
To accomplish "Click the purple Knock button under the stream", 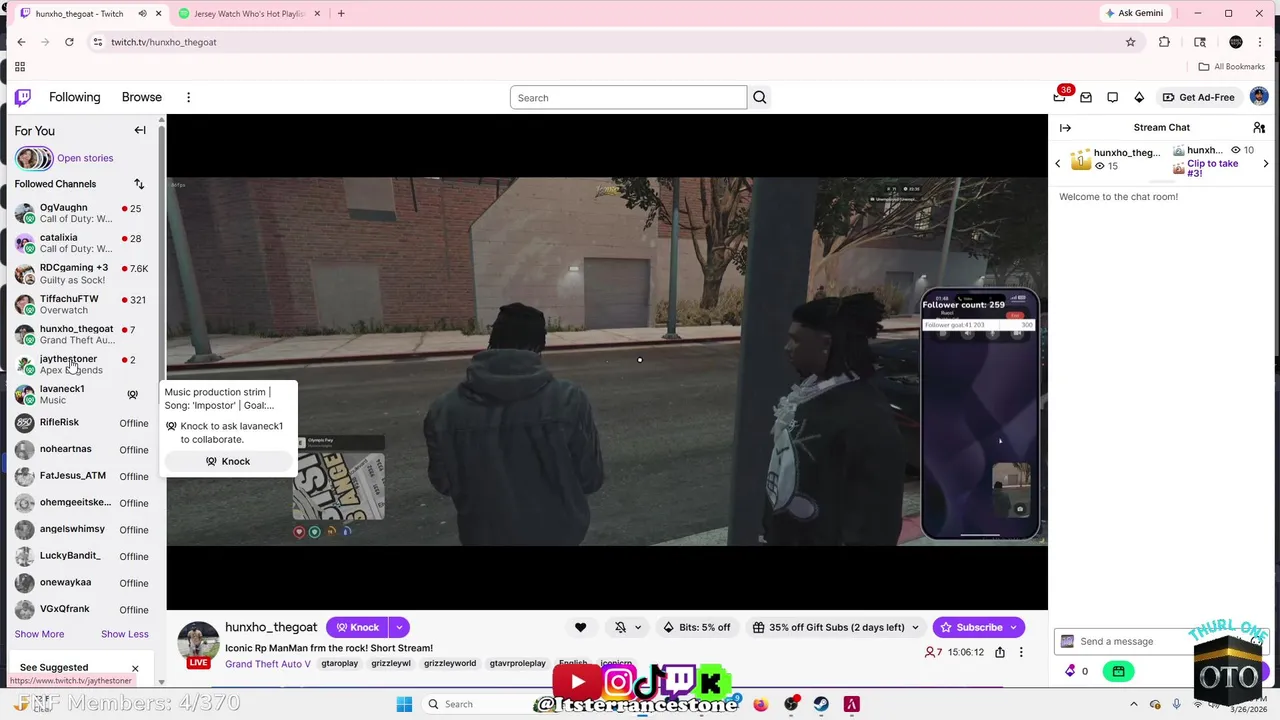I will pos(357,627).
